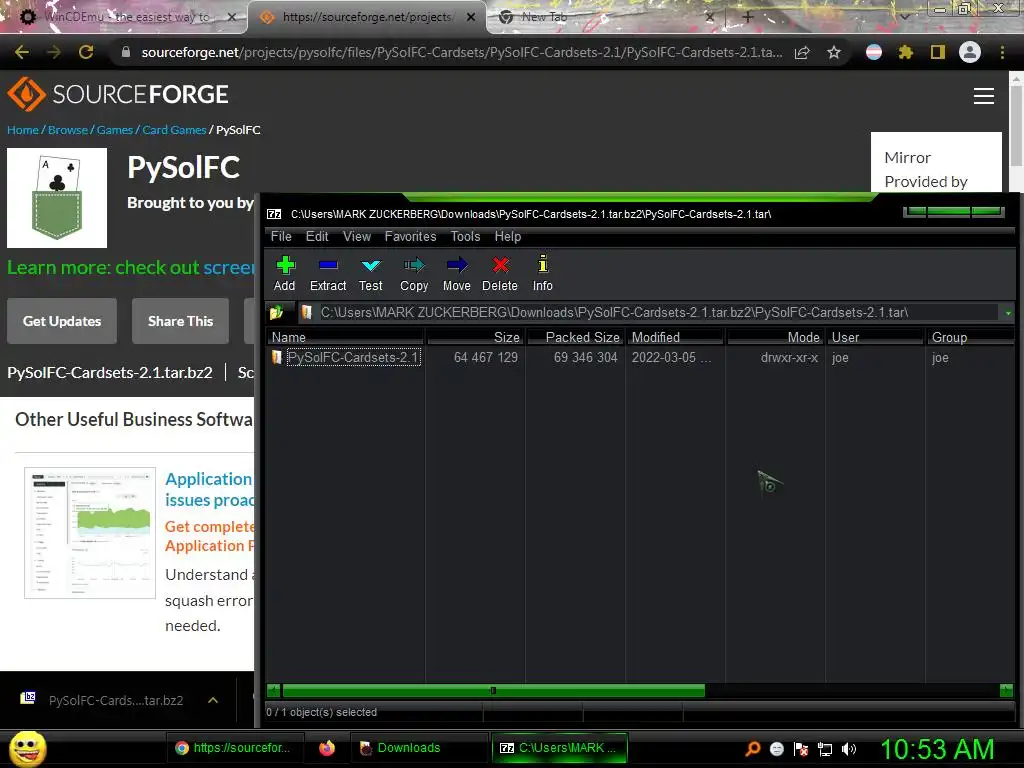The height and width of the screenshot is (768, 1024).
Task: Toggle Chrome side panel icon
Action: 938,52
